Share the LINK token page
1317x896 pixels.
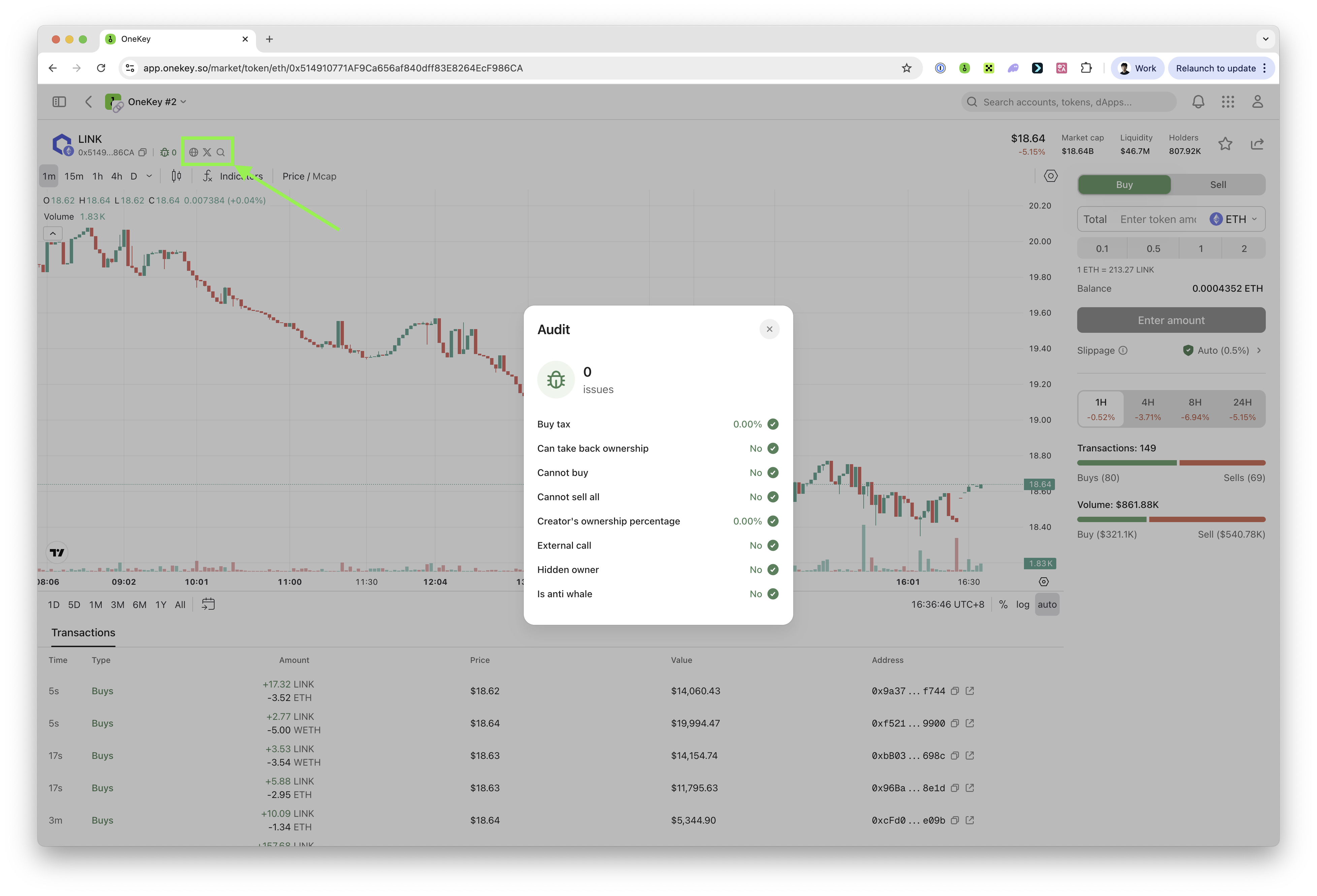tap(1257, 144)
